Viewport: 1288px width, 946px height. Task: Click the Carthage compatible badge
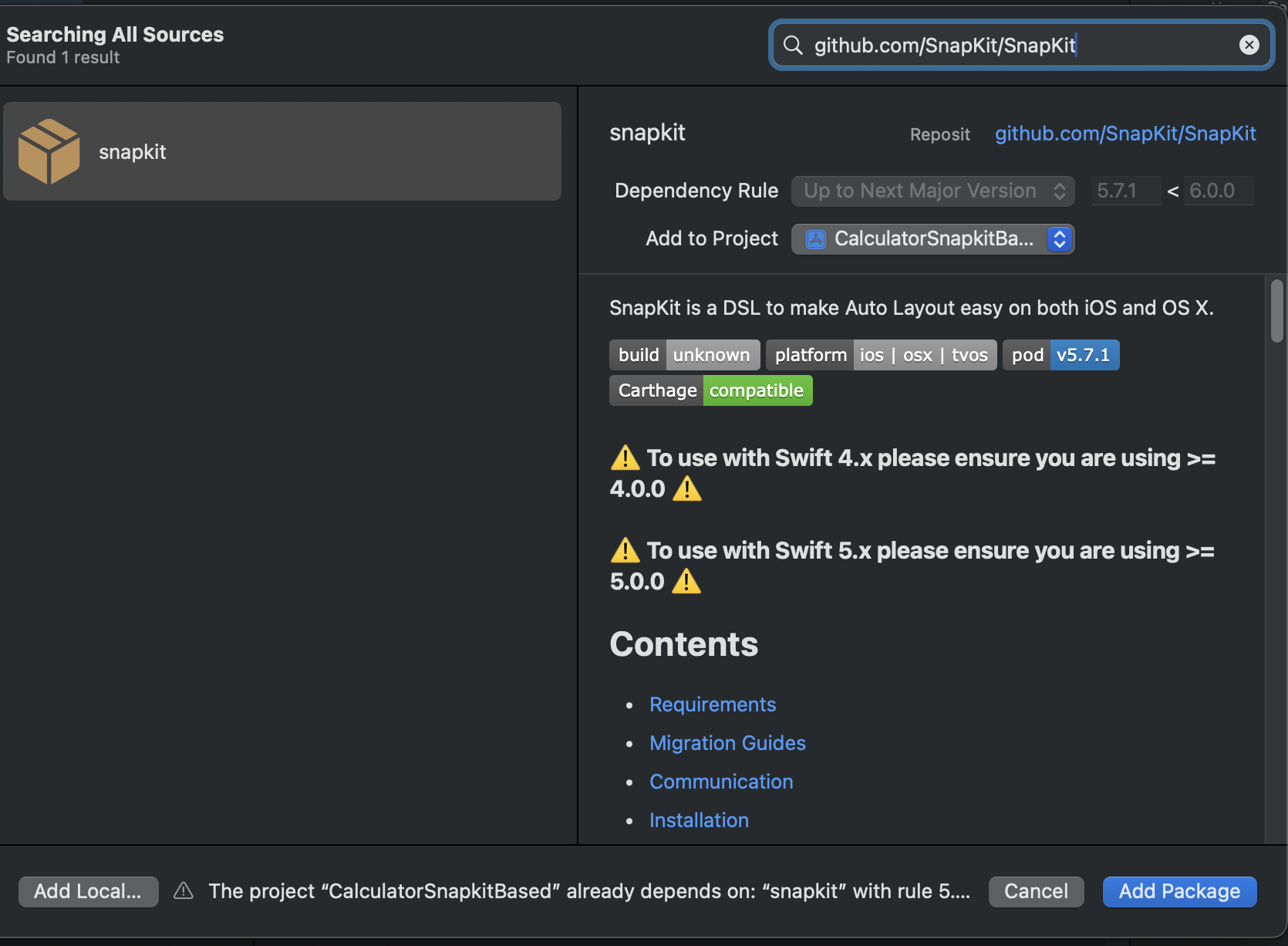click(x=710, y=390)
